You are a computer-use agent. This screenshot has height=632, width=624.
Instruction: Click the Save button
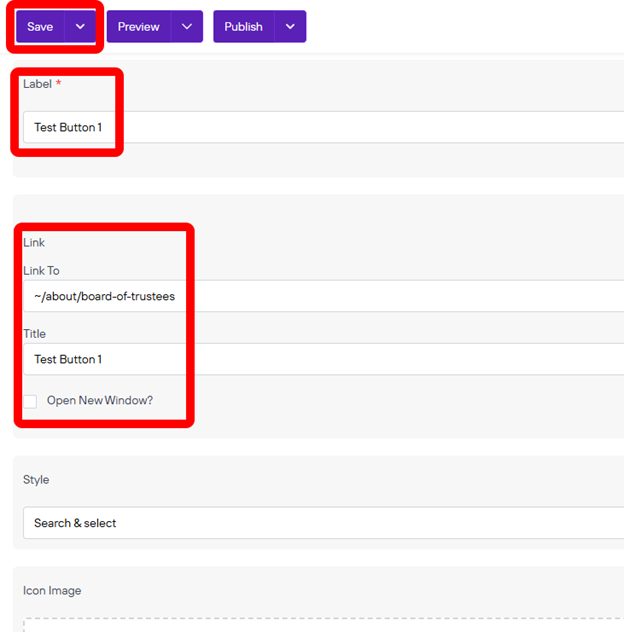click(x=40, y=27)
